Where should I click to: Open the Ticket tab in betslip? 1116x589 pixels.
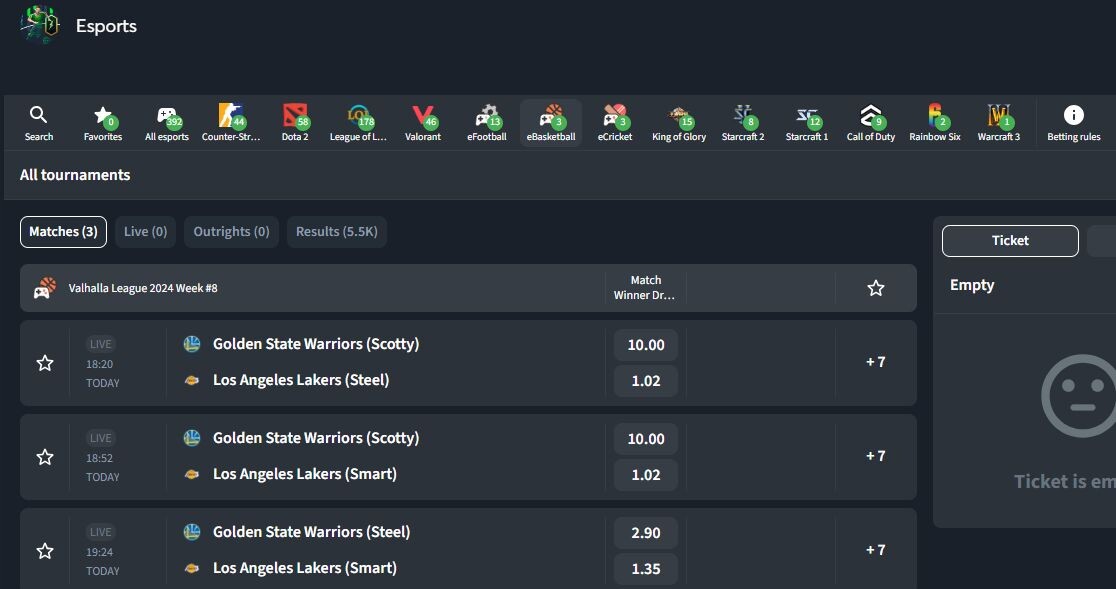tap(1010, 240)
